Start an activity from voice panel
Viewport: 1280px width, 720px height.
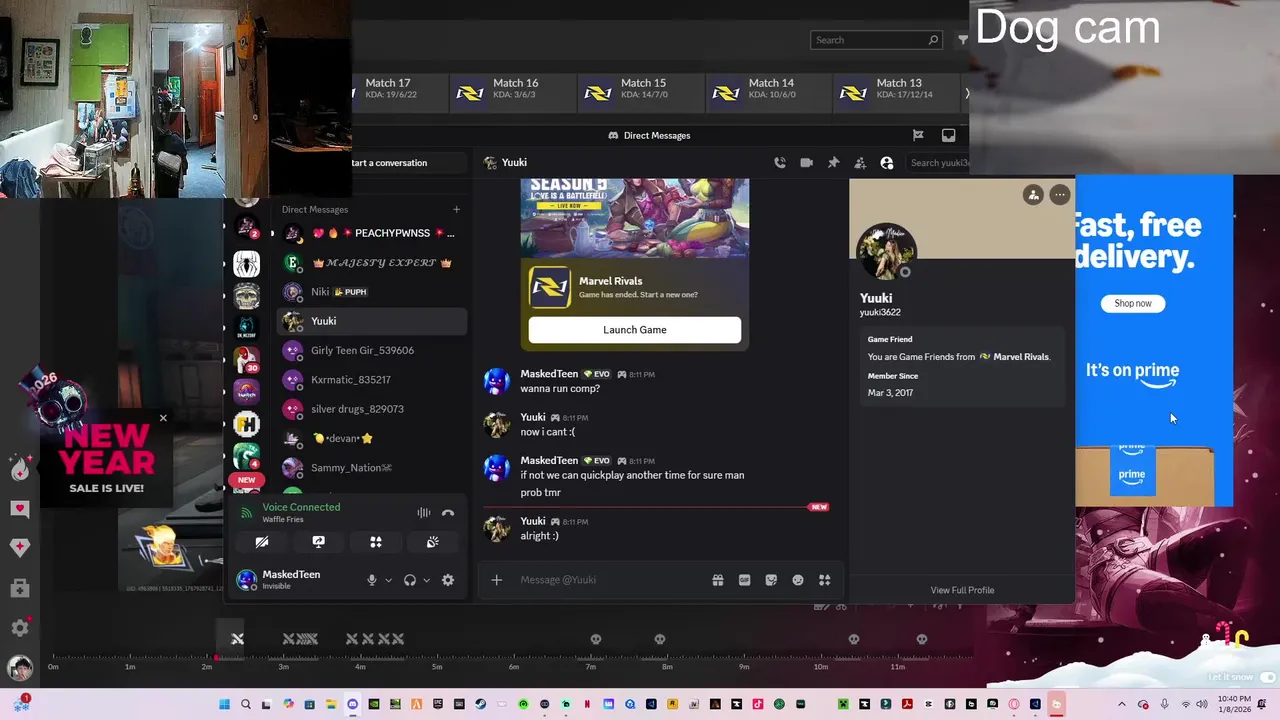376,542
